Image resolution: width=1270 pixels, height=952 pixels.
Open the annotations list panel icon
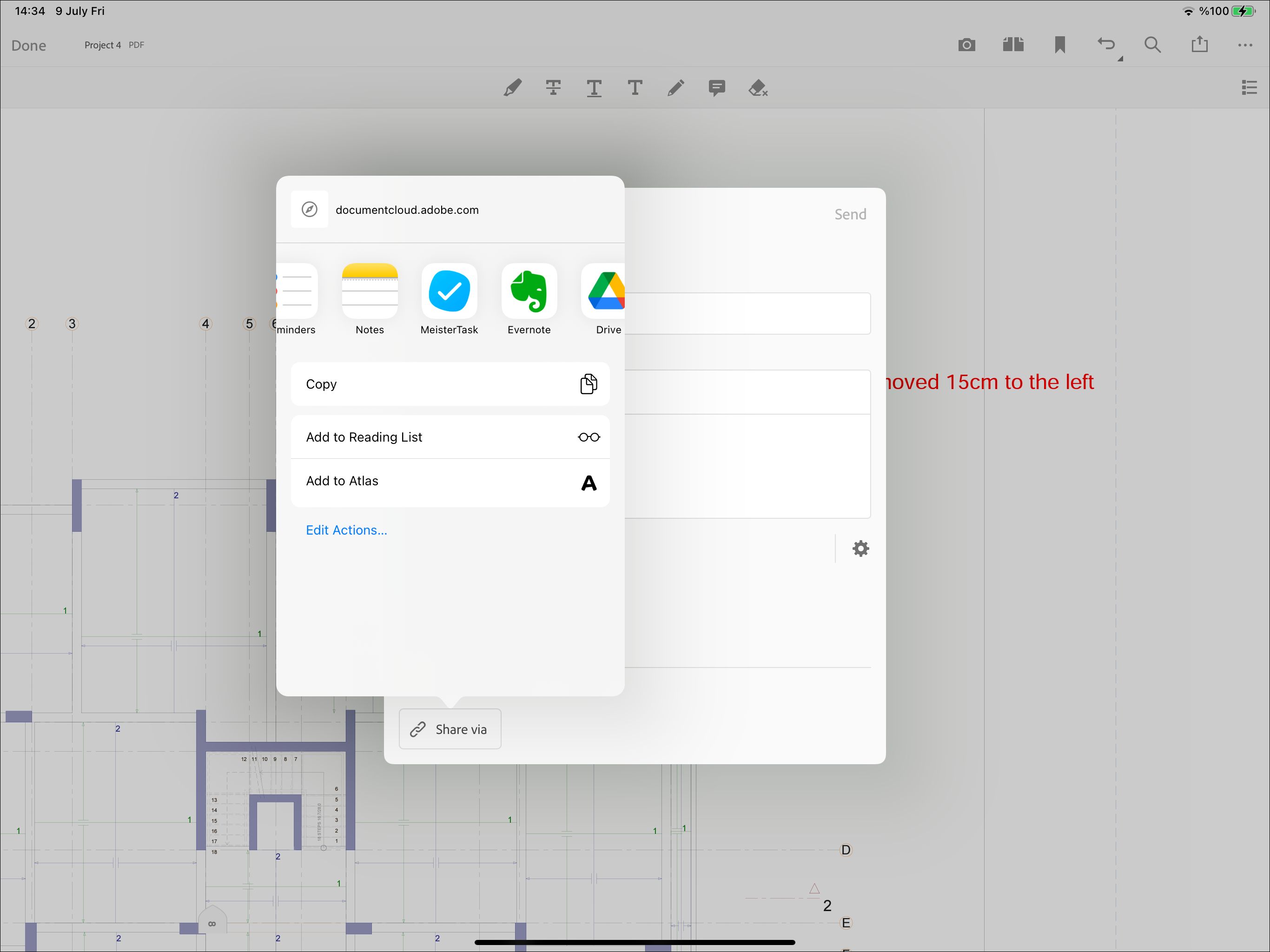(x=1249, y=88)
